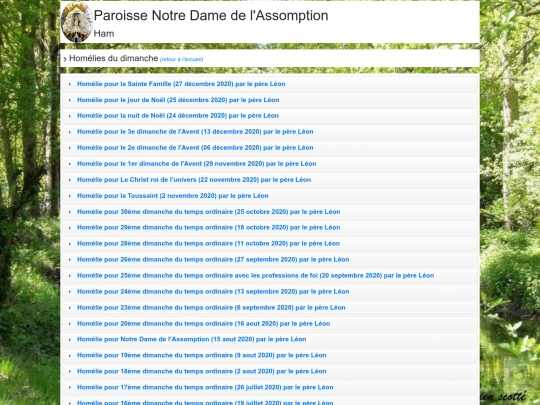Expand the 1er dimanche de l'Avent arrow
540x405 pixels.
(70, 164)
